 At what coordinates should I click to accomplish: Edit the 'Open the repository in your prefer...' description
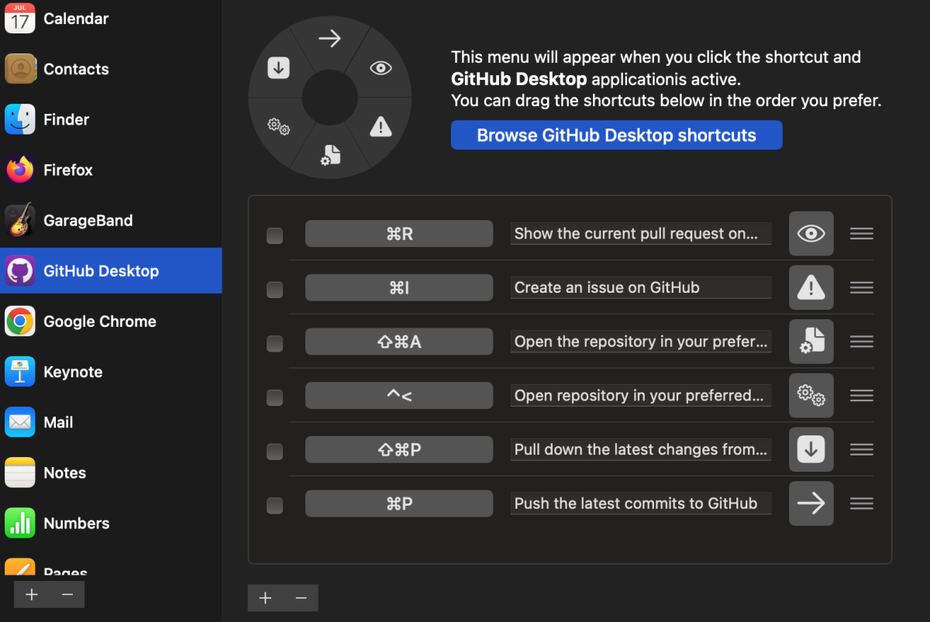coord(641,342)
